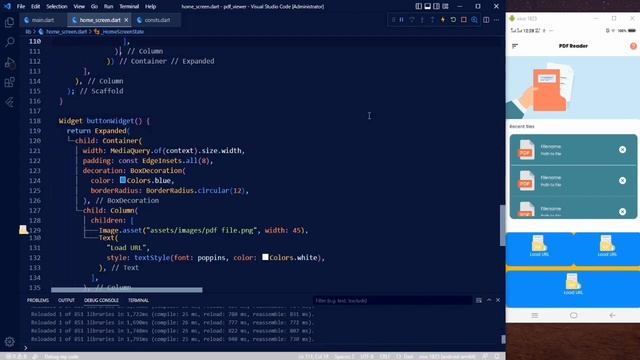Click home_screen.dart in the breadcrumb
640x360 pixels.
[x=66, y=31]
